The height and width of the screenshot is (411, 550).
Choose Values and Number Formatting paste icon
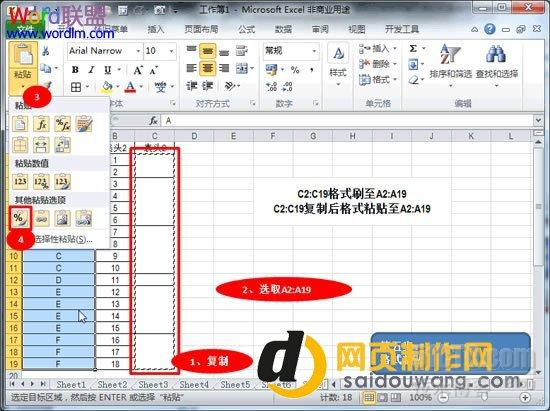pos(41,182)
